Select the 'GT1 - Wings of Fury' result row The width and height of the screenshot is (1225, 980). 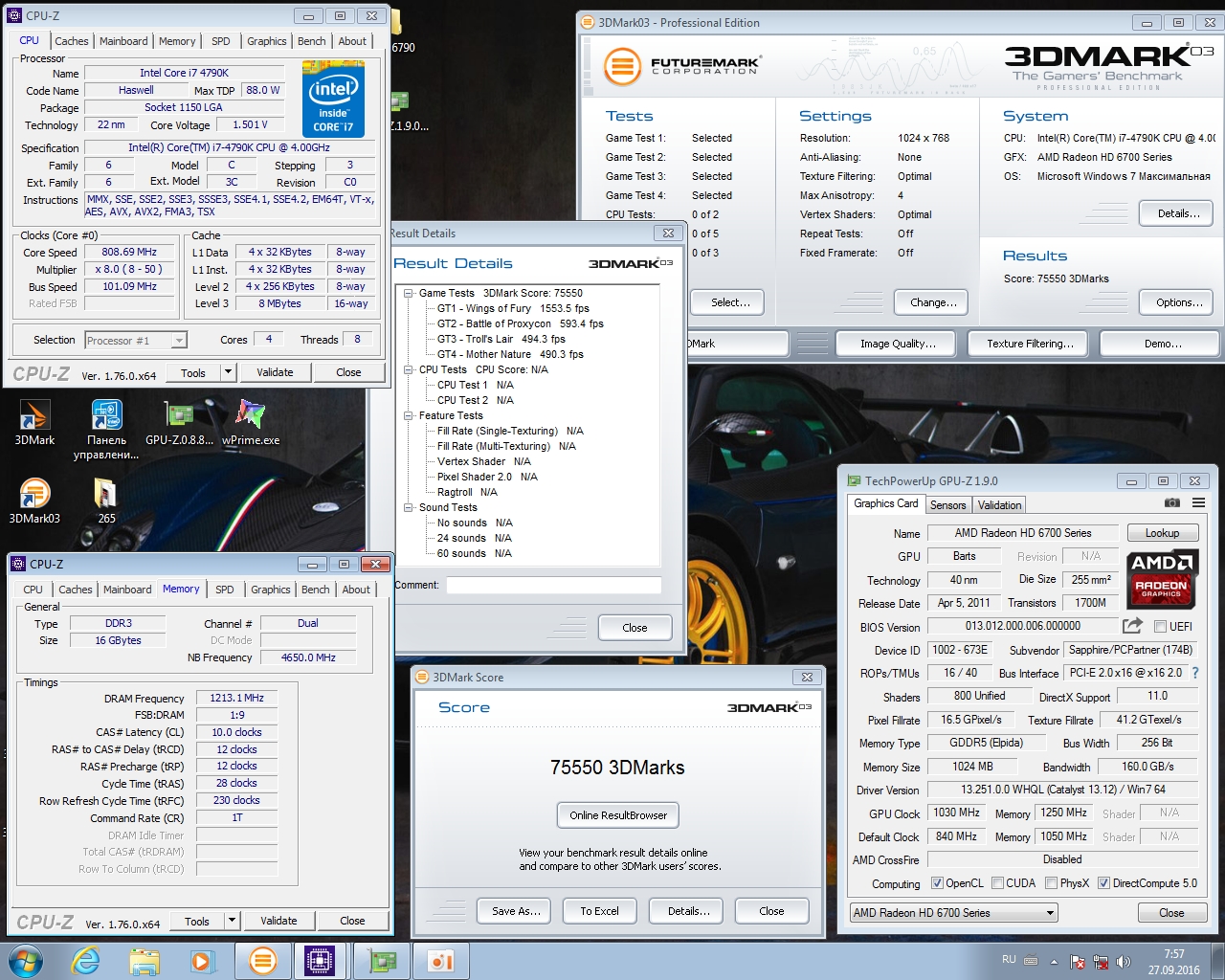pos(513,308)
